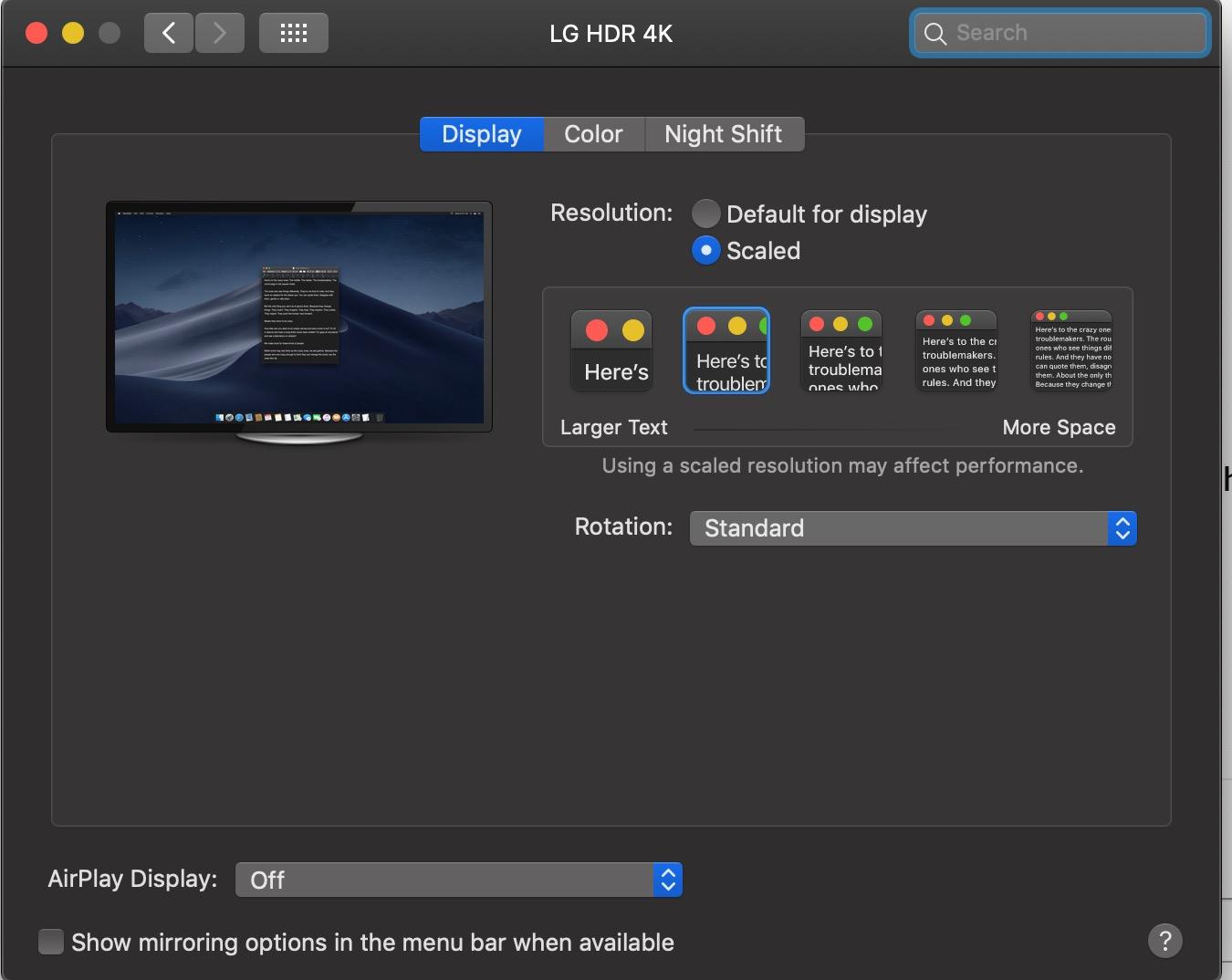This screenshot has width=1232, height=980.
Task: Click the Larger Text label
Action: coord(613,427)
